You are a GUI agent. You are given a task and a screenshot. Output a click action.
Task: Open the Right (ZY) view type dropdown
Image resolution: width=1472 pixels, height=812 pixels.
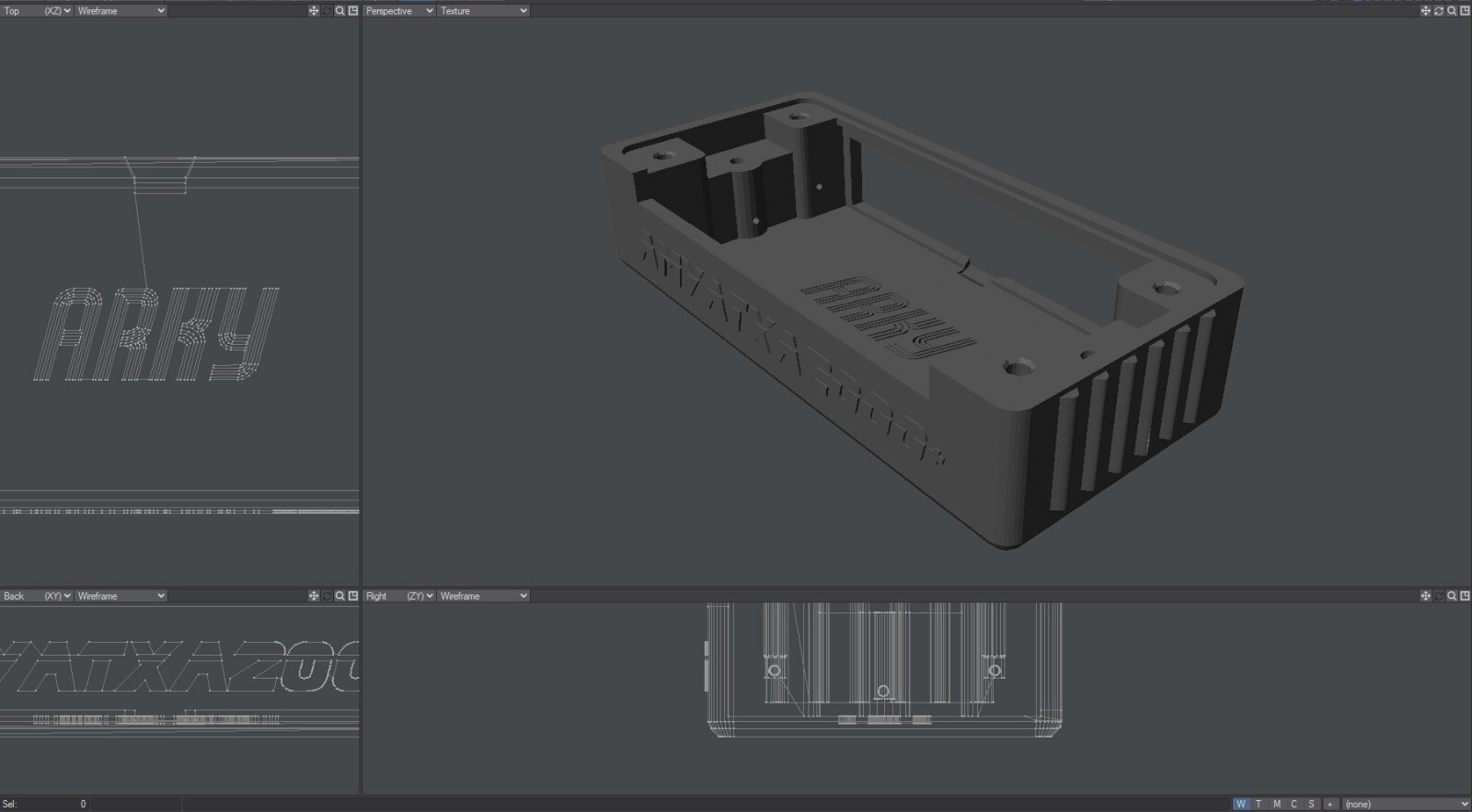coord(399,596)
